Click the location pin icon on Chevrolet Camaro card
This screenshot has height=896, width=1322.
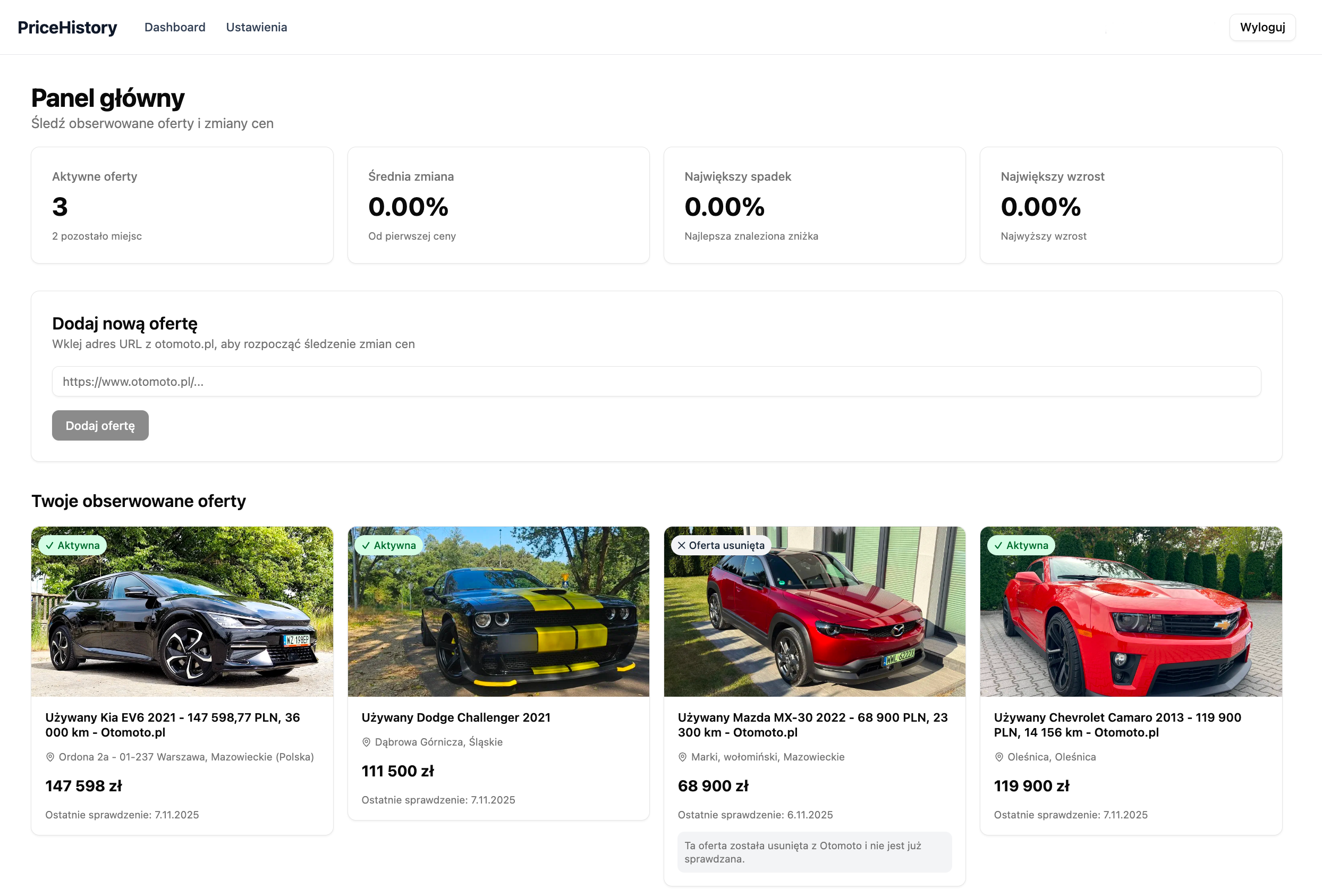[x=998, y=757]
